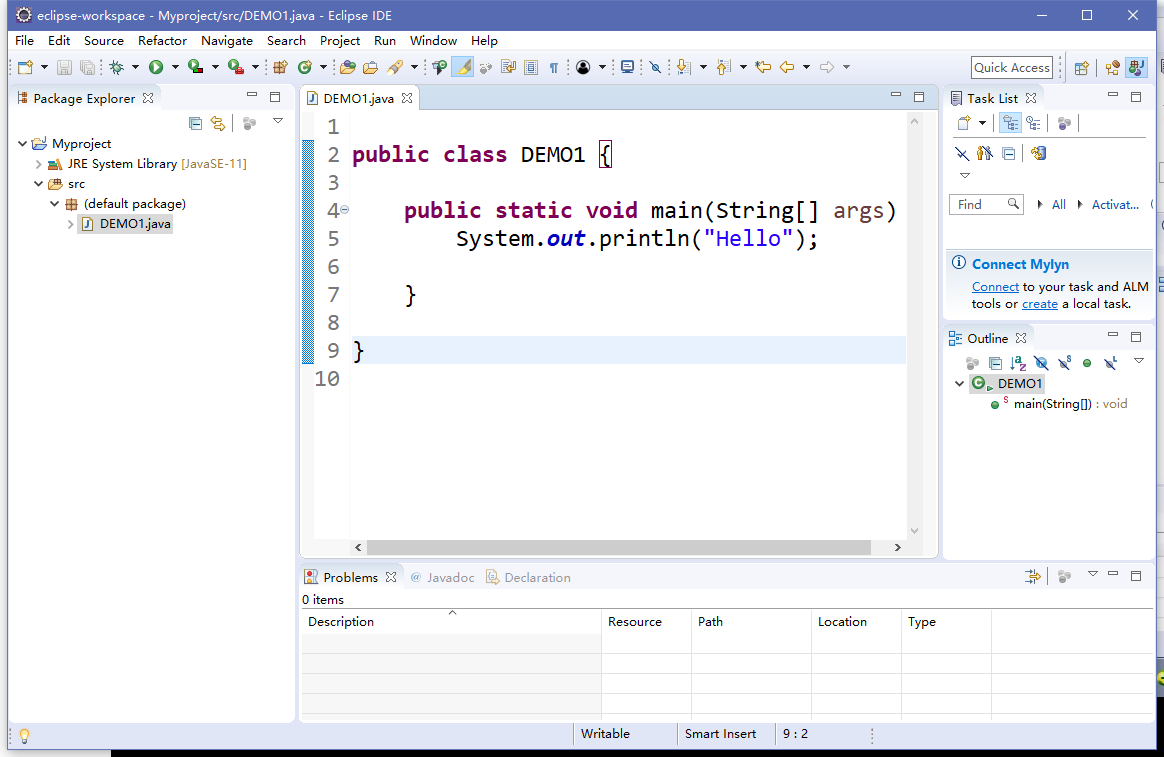The width and height of the screenshot is (1164, 757).
Task: Synchronize Changed tasks in Task List
Action: 1038,154
